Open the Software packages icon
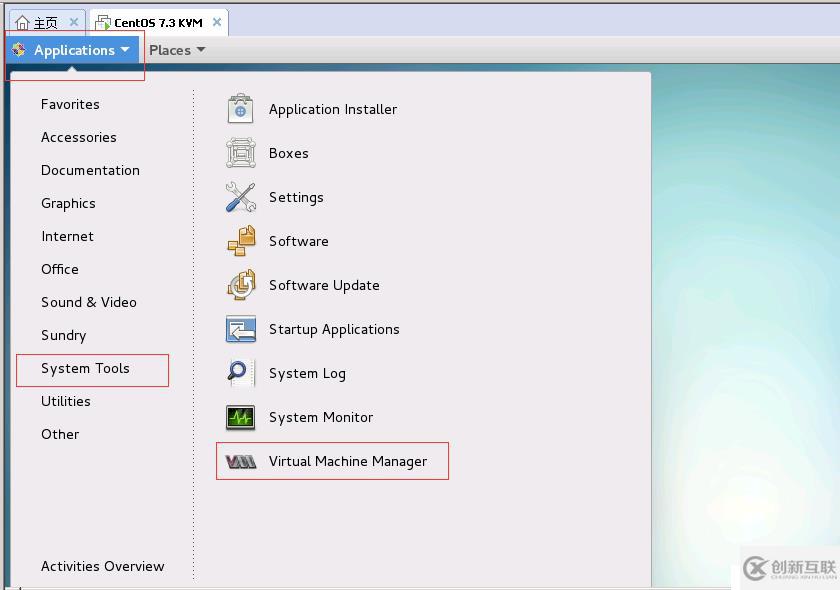Image resolution: width=840 pixels, height=590 pixels. pos(241,241)
